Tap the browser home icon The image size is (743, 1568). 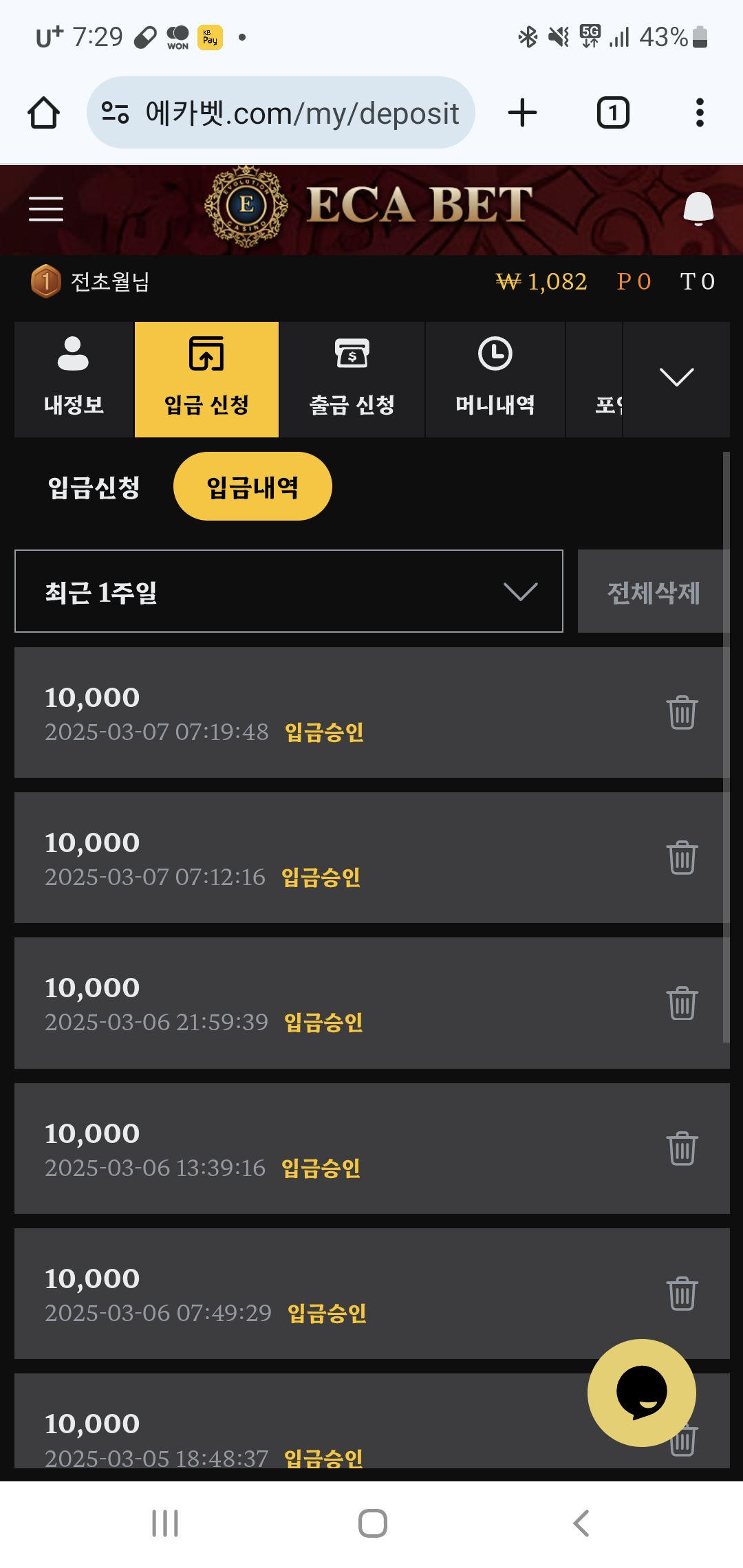[43, 113]
